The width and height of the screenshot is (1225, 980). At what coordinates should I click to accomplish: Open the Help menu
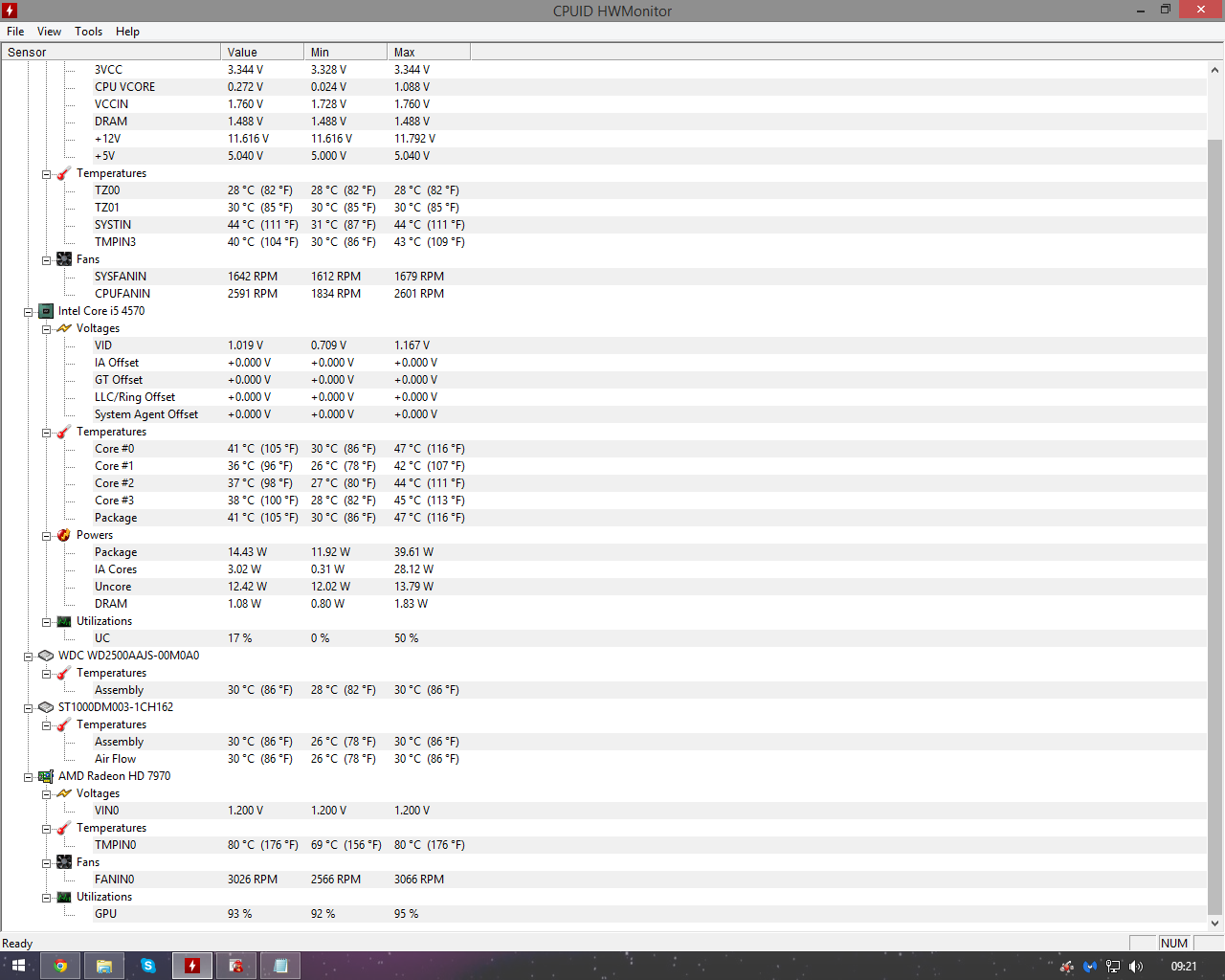[127, 32]
